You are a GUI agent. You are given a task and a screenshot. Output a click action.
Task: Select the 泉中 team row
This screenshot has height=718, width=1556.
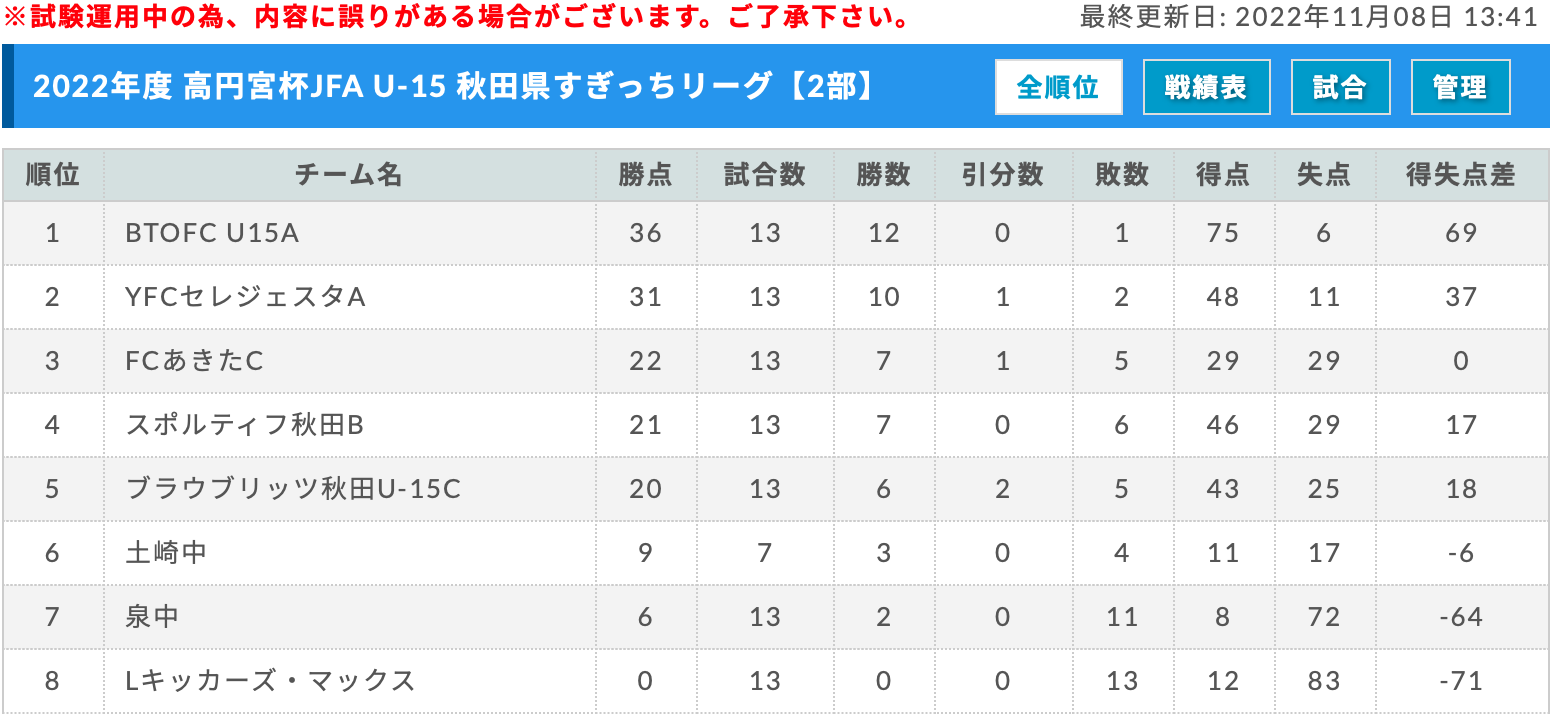[x=776, y=617]
